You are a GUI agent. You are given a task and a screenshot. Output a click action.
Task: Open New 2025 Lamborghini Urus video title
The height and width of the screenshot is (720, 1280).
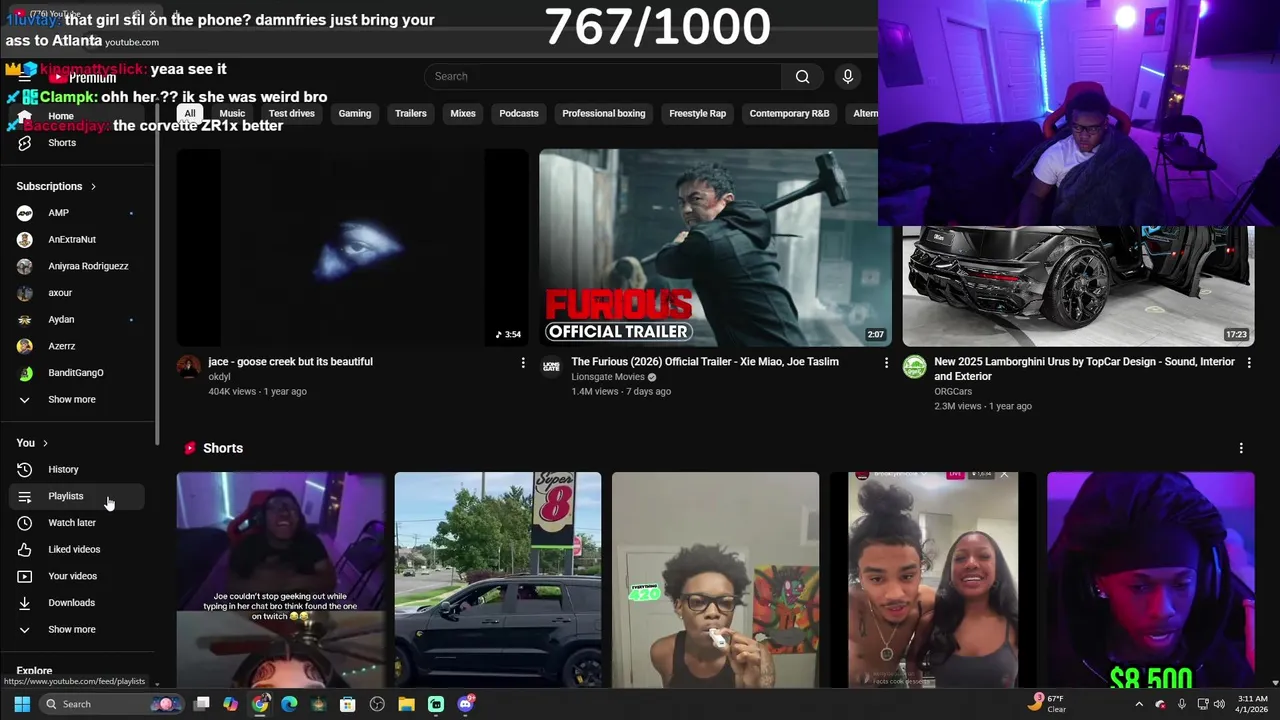coord(1084,369)
